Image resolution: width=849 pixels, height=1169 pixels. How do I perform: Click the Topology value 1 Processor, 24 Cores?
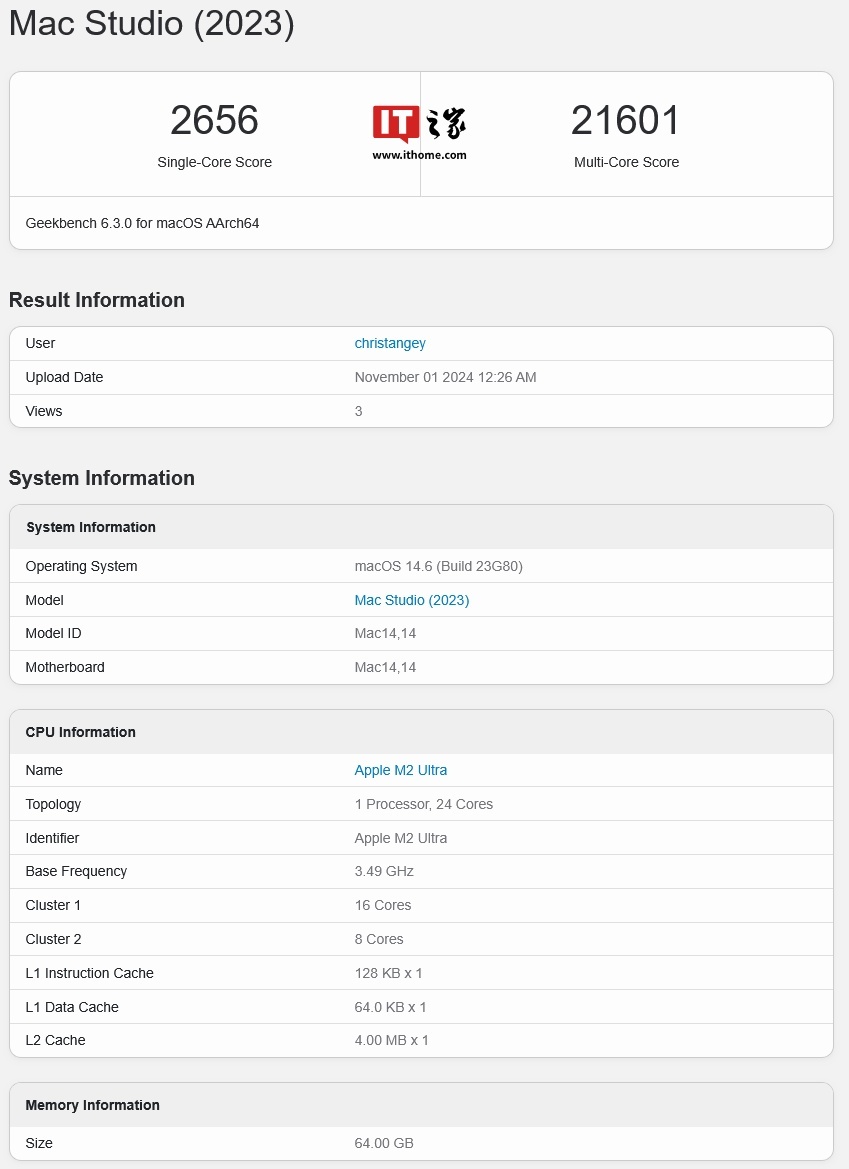coord(423,804)
